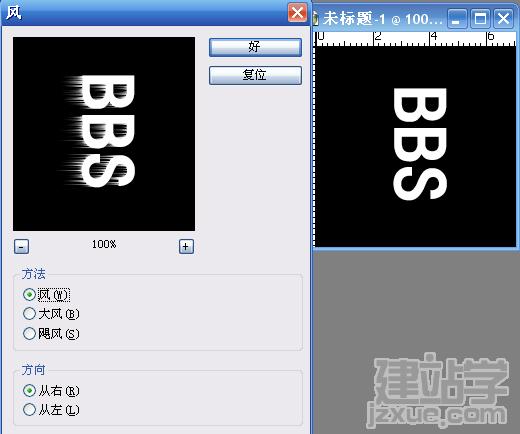The height and width of the screenshot is (434, 520).
Task: Close the 未标题-1 document window
Action: point(503,19)
